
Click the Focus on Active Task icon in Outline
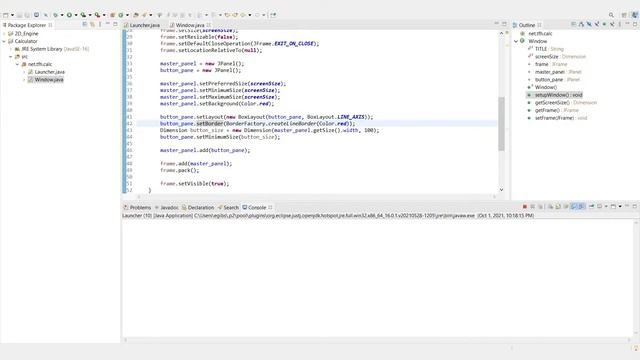click(573, 24)
